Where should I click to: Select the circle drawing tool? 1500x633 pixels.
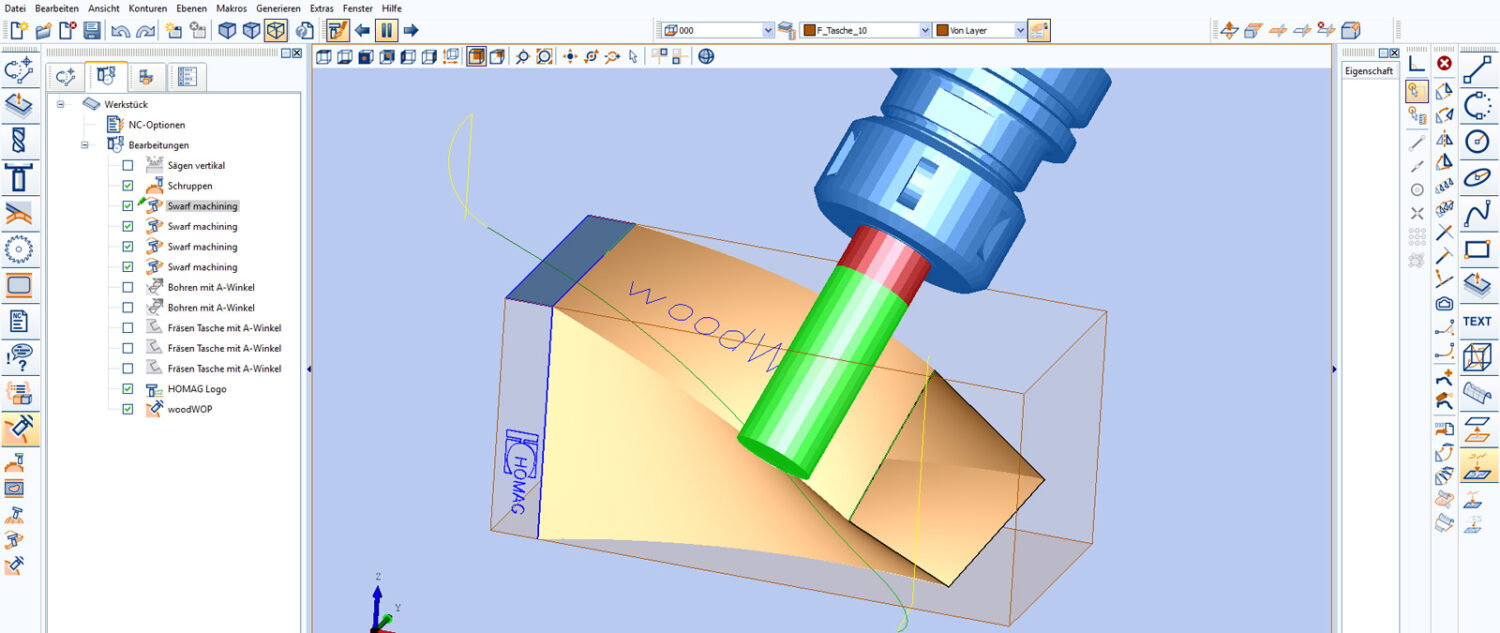coord(1477,142)
